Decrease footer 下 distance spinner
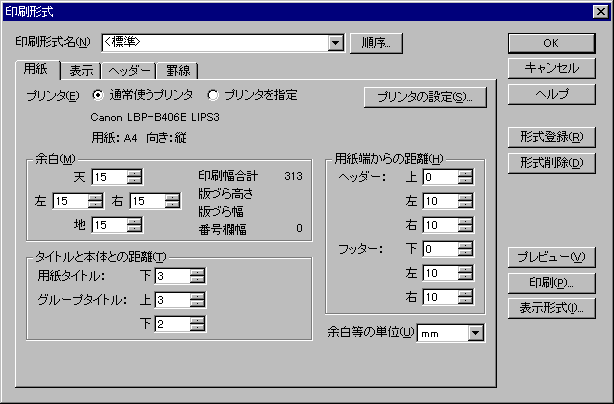 (x=465, y=252)
